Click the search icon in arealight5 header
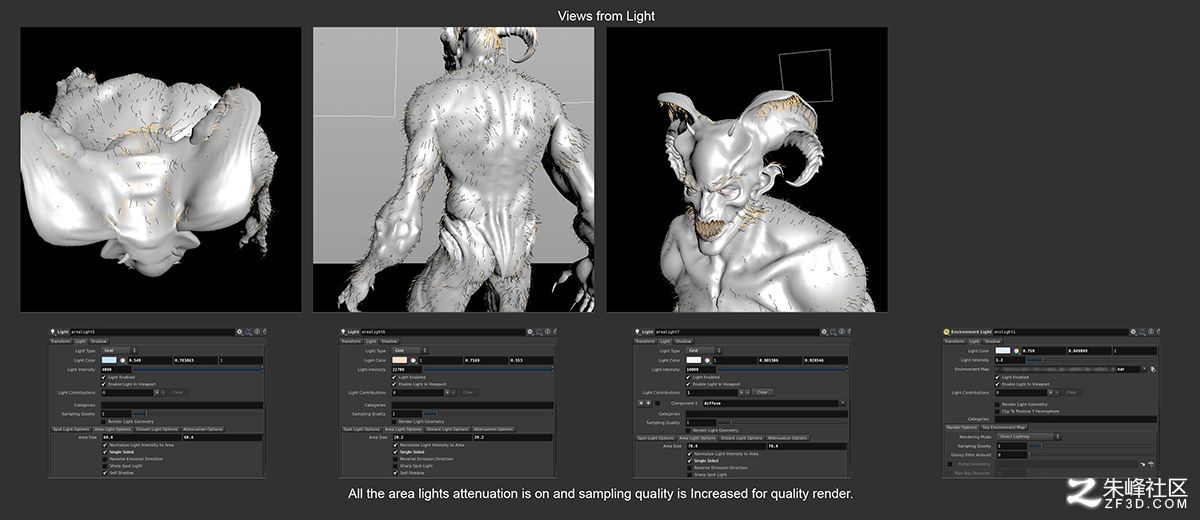Viewport: 1200px width, 520px height. (249, 332)
